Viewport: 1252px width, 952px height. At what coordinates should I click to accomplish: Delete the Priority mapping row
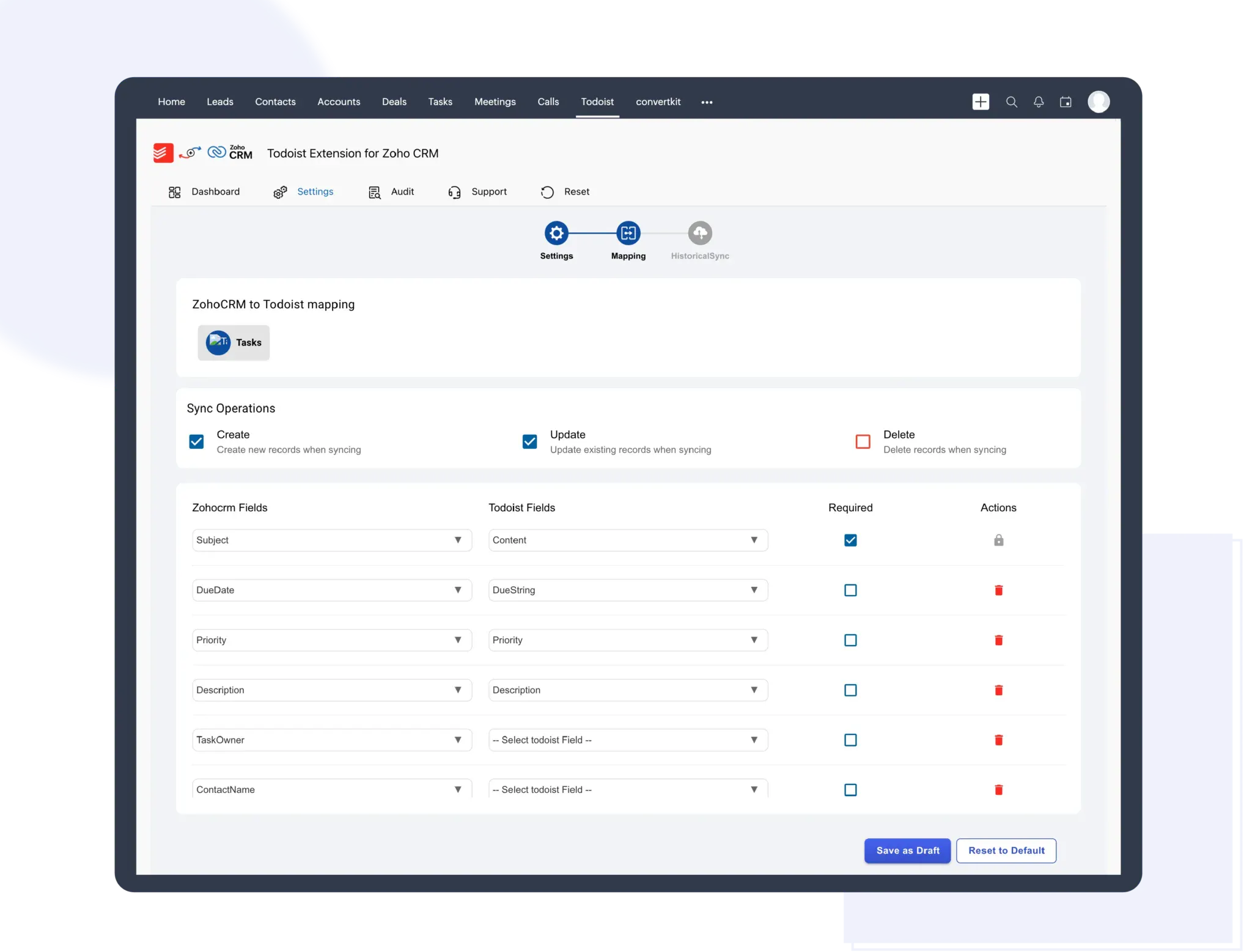pyautogui.click(x=998, y=640)
